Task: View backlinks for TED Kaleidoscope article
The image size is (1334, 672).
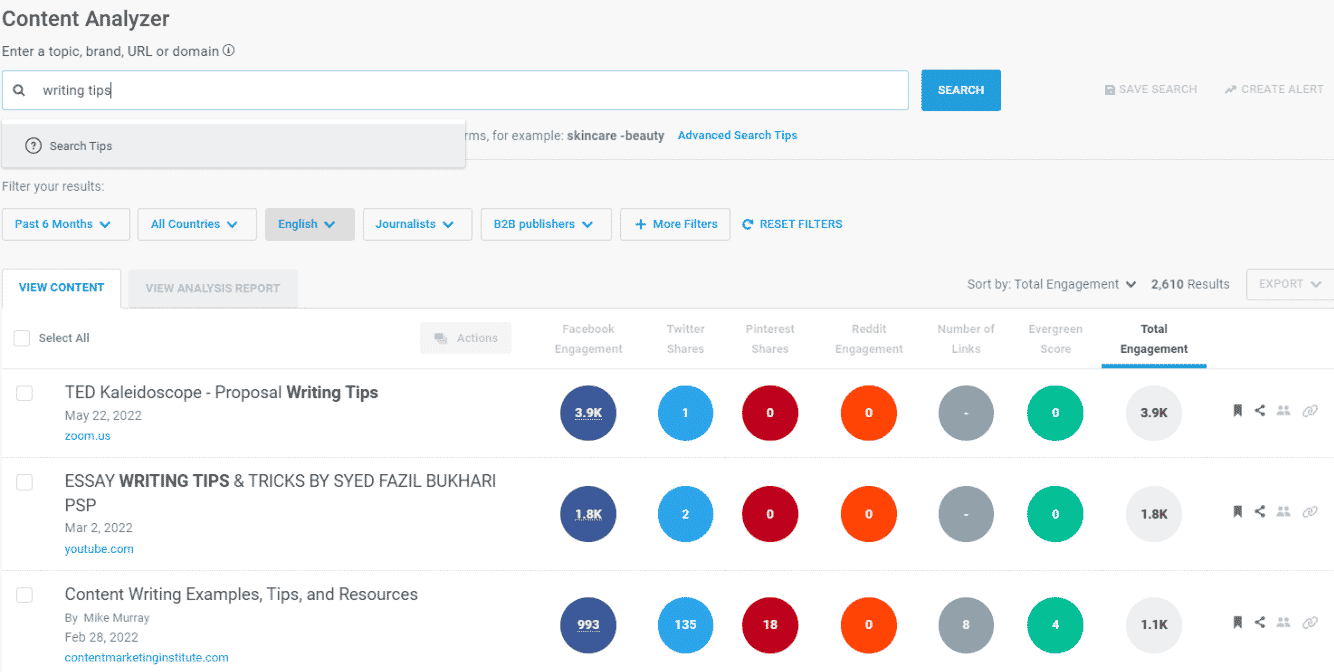Action: tap(1310, 411)
